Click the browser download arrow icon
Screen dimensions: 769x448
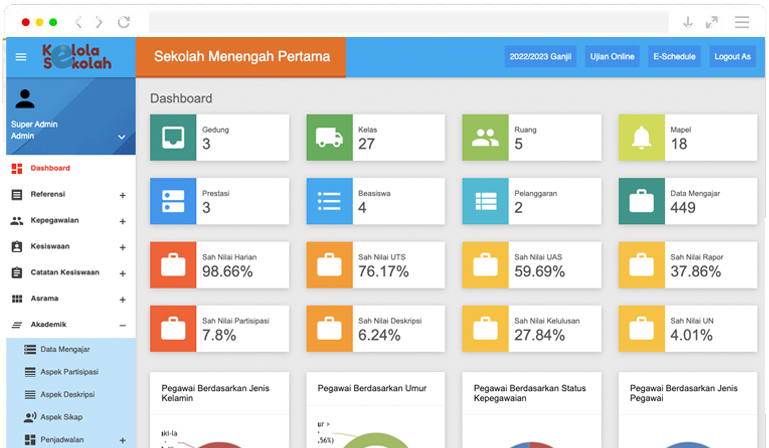point(688,22)
